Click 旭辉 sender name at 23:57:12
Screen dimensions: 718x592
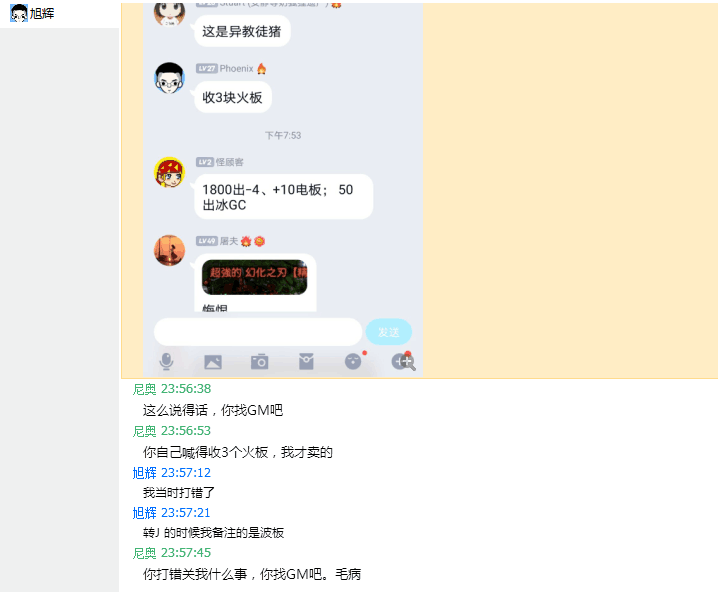coord(145,473)
